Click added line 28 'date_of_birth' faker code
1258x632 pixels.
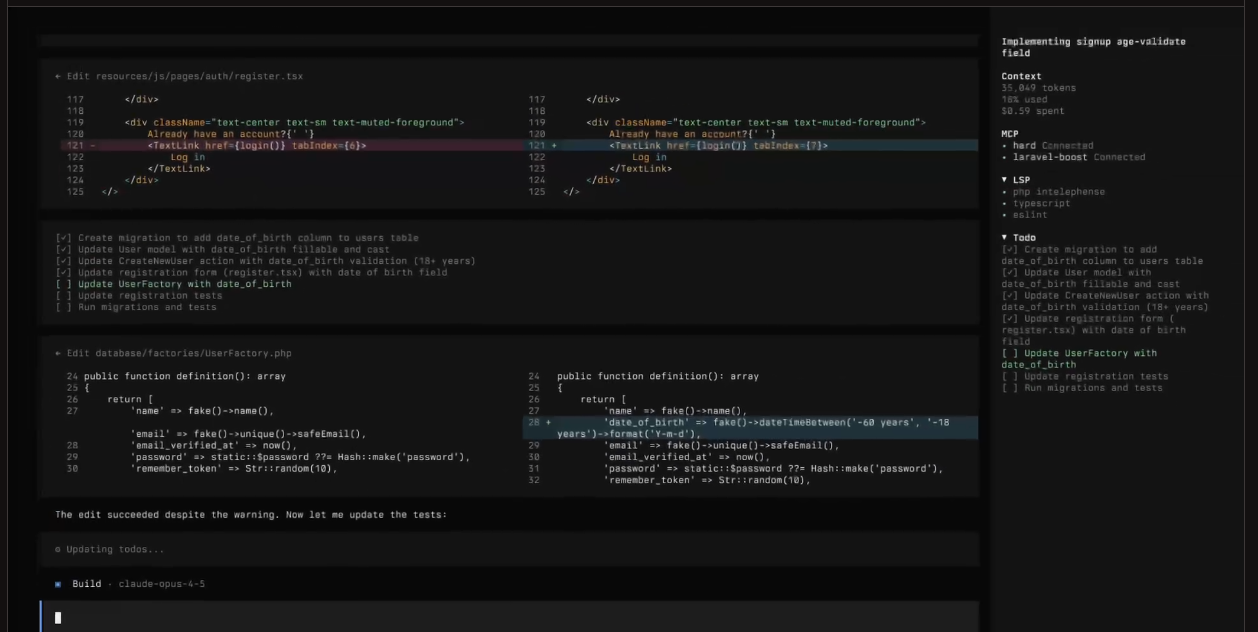751,428
